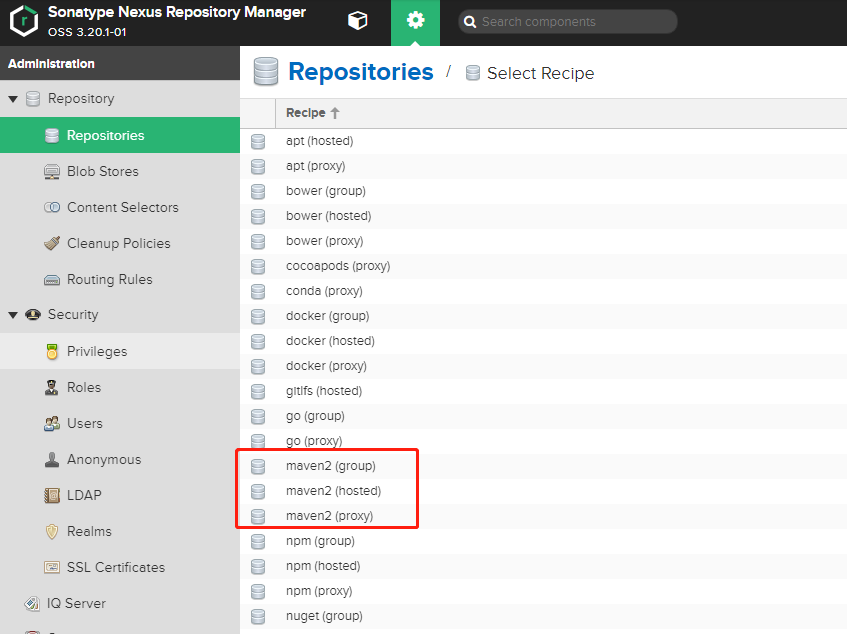The height and width of the screenshot is (634, 847).
Task: Open Roles in the sidebar
Action: [120, 387]
